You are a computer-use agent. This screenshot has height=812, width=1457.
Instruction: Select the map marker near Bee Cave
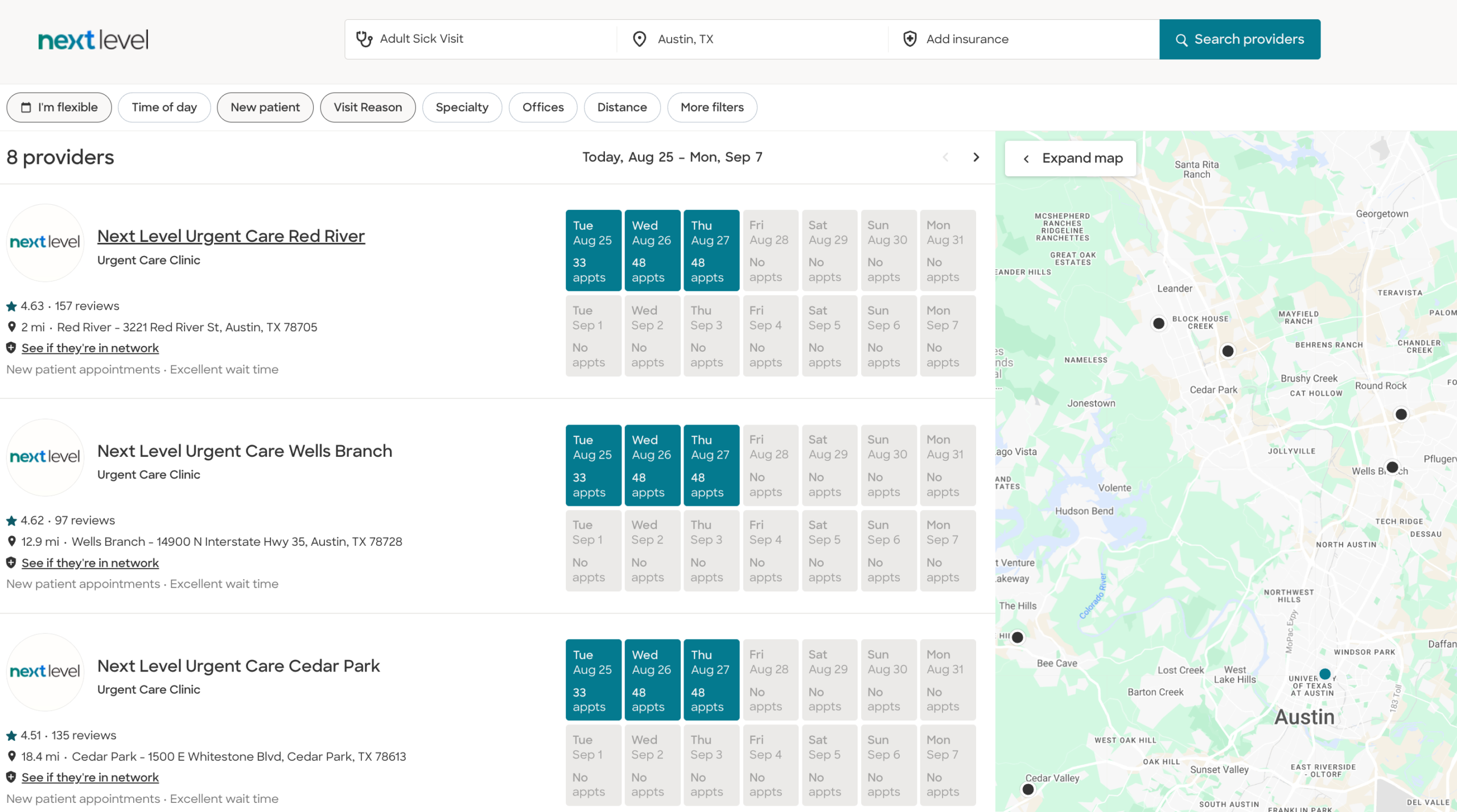[x=1018, y=637]
